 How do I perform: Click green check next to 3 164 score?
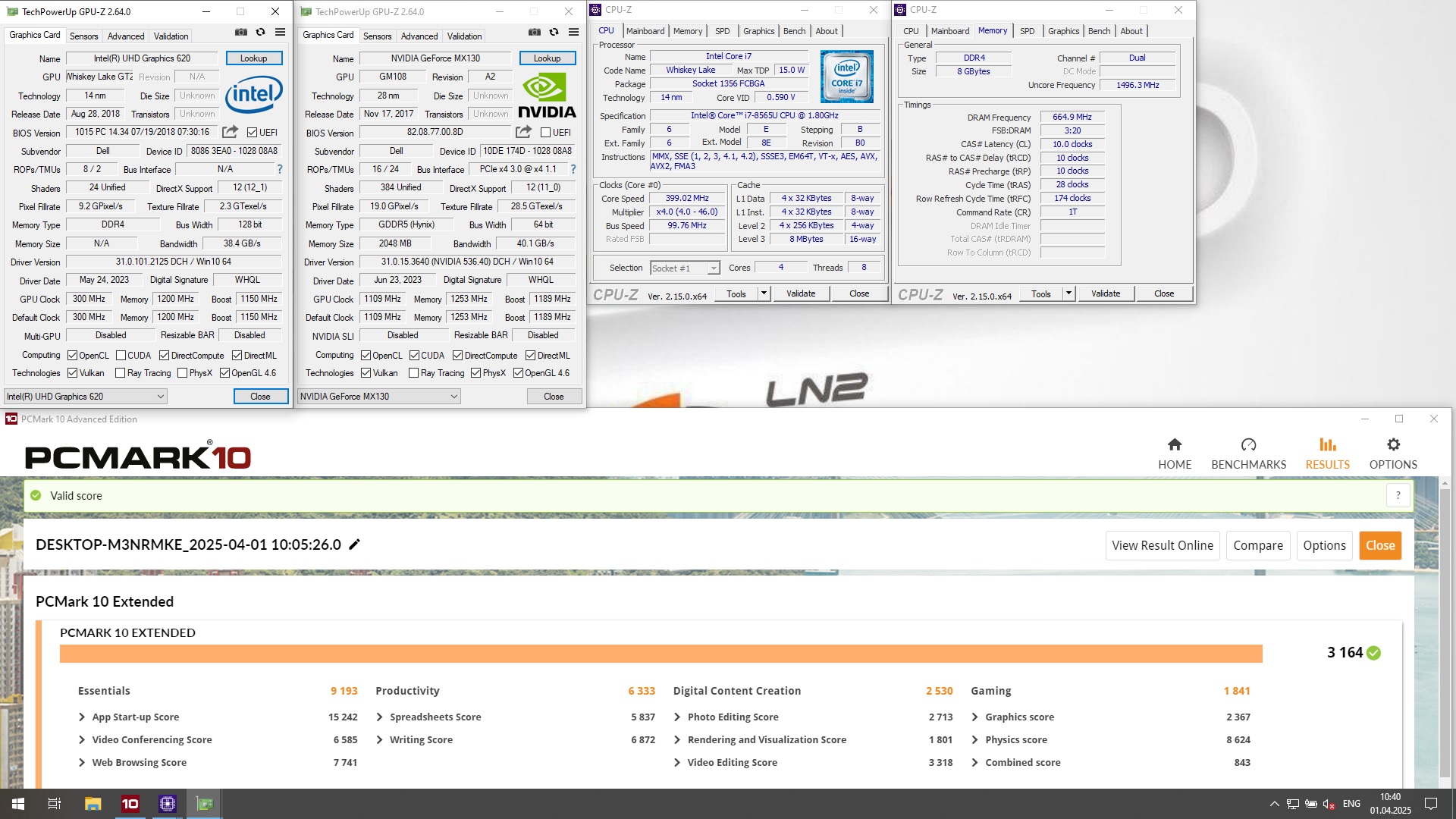point(1374,653)
